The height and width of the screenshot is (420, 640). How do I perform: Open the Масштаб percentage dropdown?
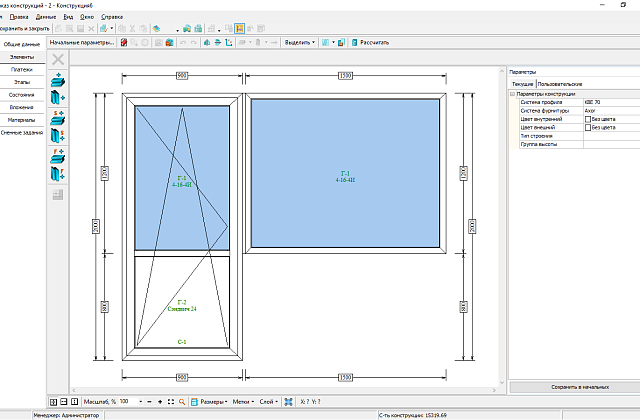[141, 402]
